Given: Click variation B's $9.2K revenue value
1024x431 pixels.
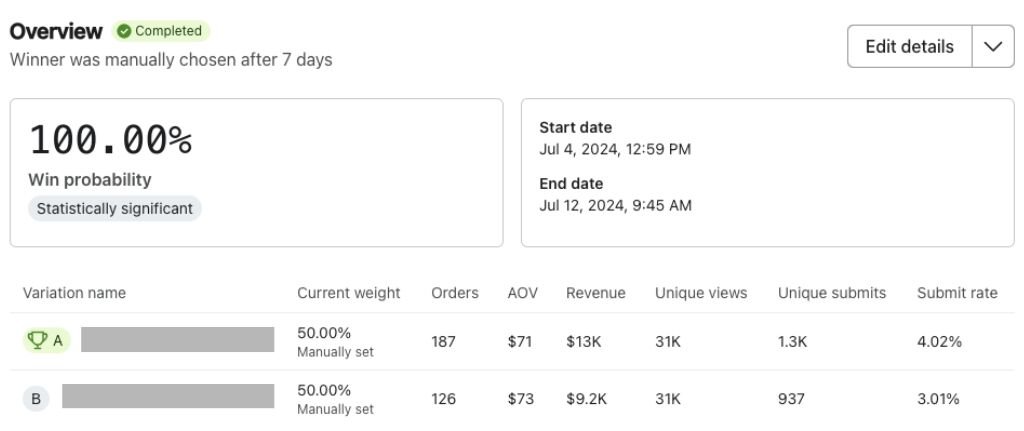Looking at the screenshot, I should pos(586,399).
